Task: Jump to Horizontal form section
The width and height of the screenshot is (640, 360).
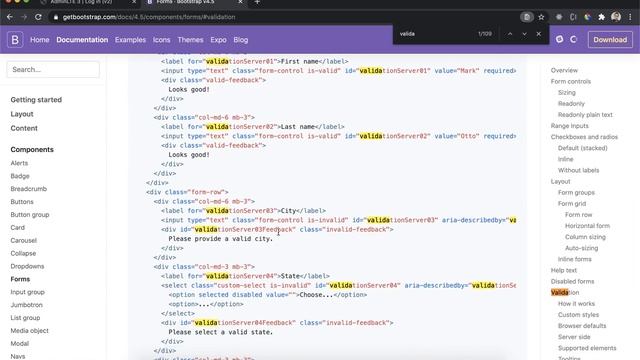Action: coord(587,226)
